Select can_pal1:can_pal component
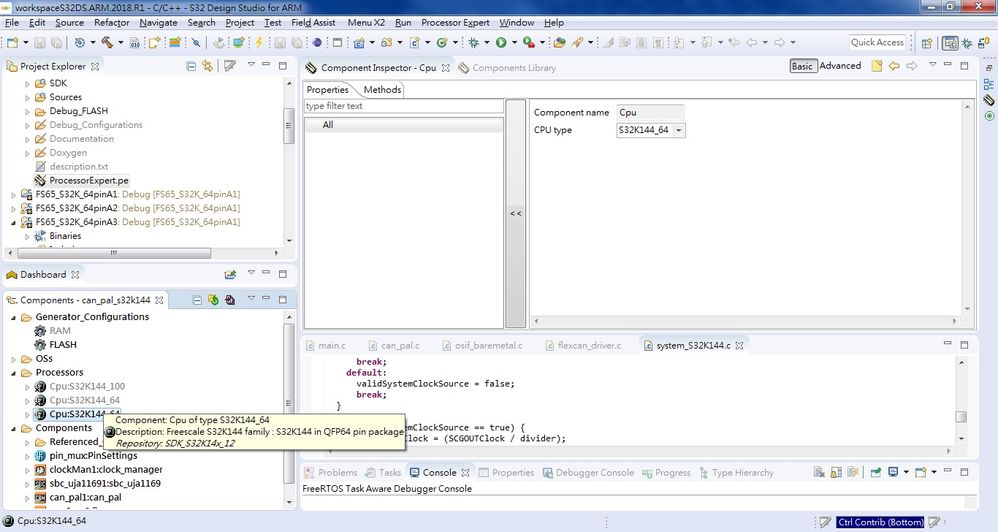 pos(85,498)
